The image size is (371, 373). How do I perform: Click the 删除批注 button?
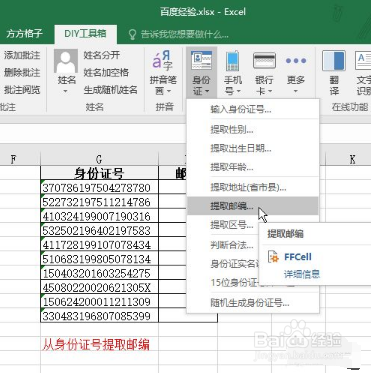pyautogui.click(x=21, y=72)
